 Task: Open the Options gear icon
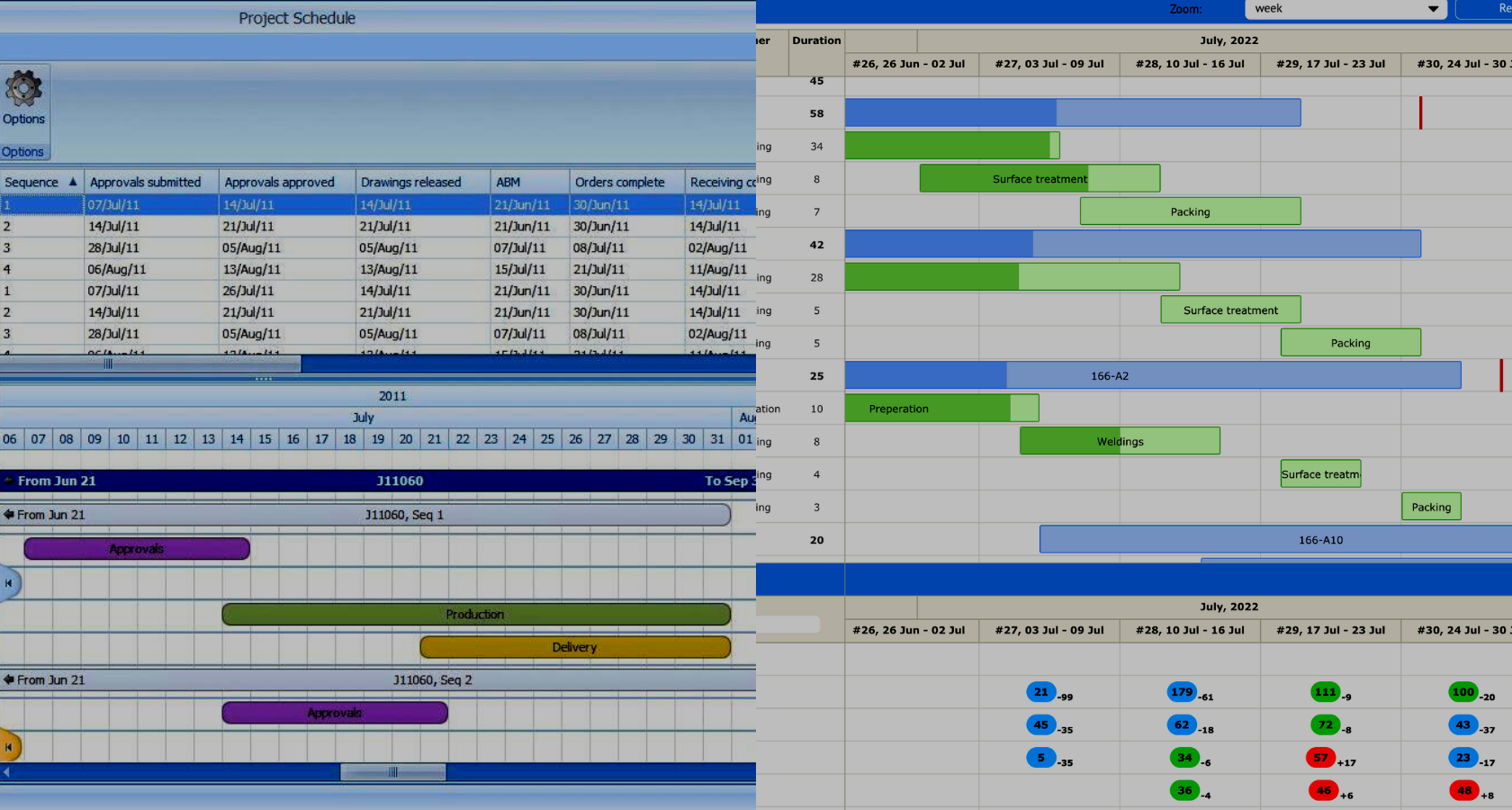(x=23, y=88)
